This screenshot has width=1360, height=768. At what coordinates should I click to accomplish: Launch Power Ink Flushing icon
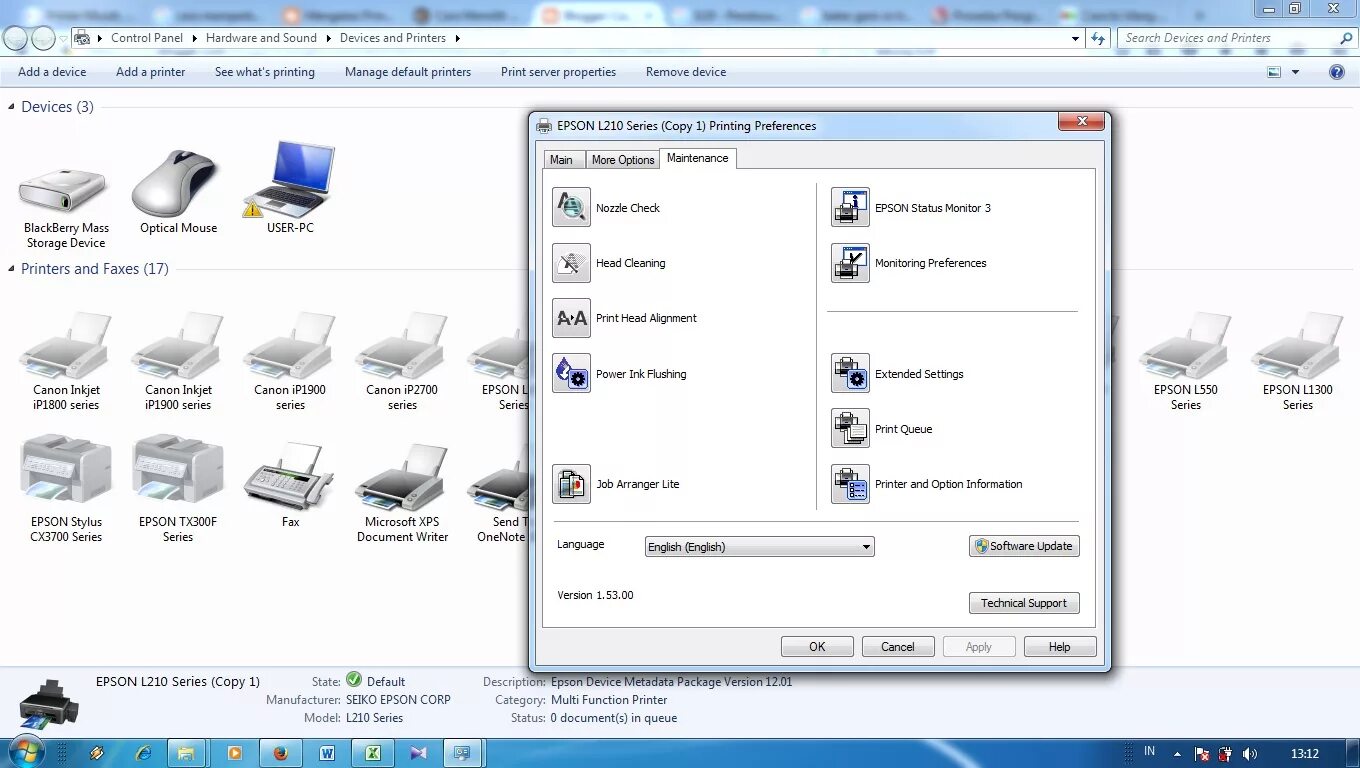point(571,373)
